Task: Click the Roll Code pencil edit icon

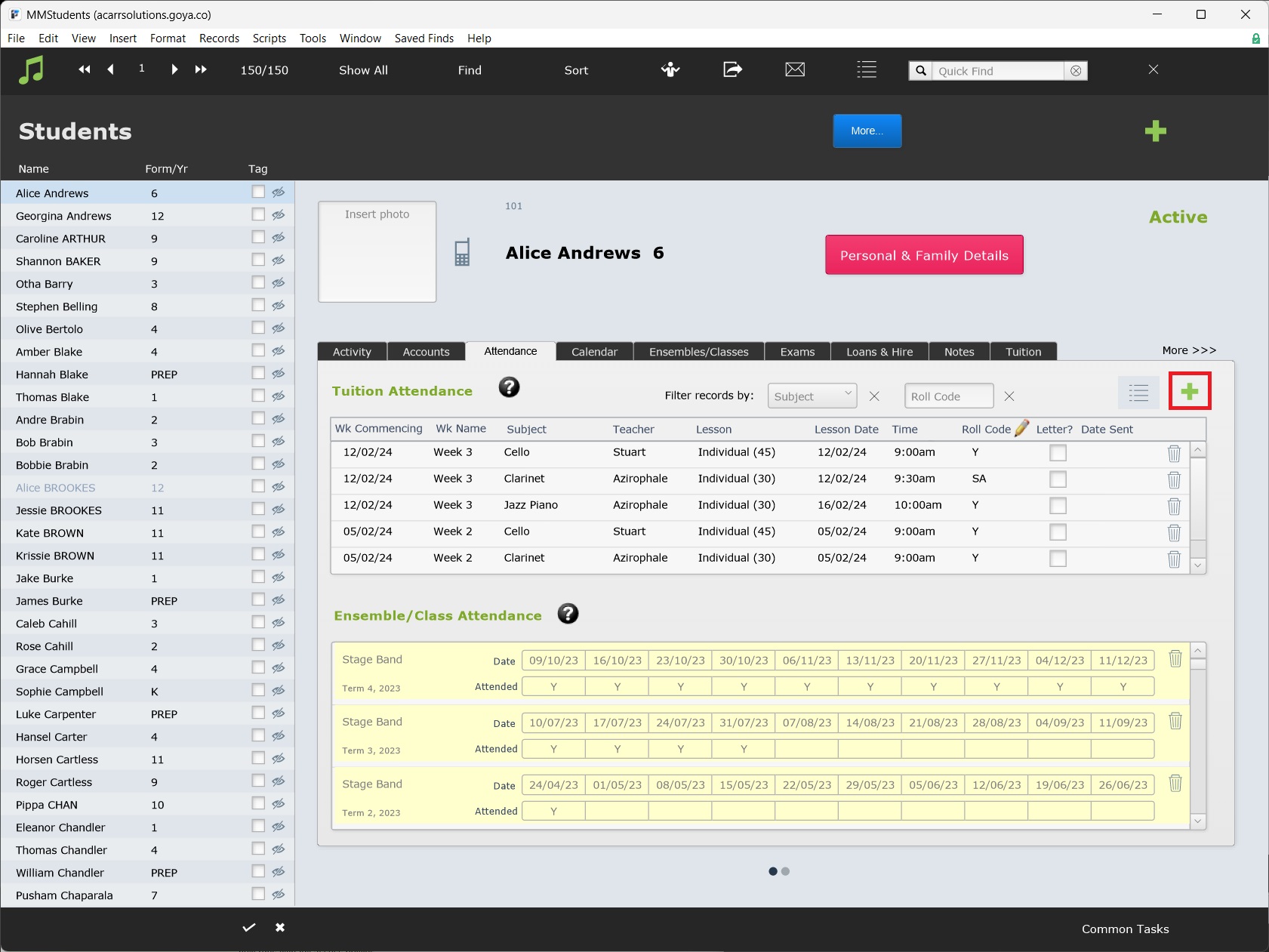Action: 1021,428
